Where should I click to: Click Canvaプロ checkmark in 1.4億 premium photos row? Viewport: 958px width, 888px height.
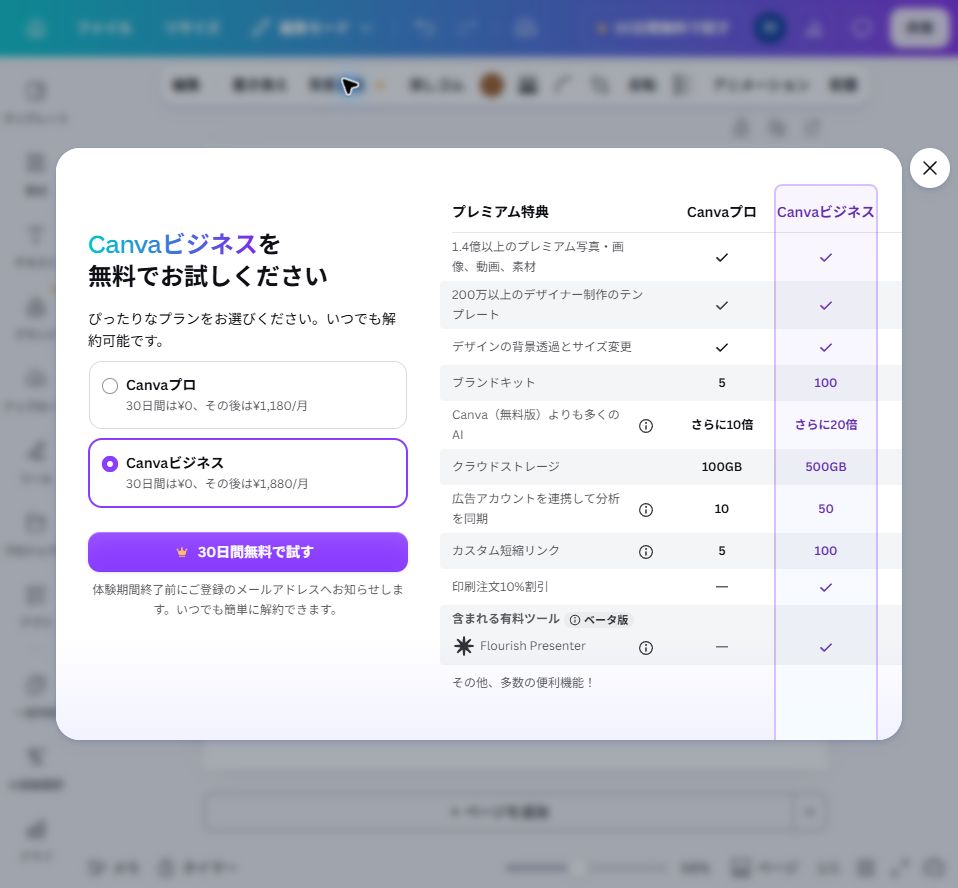click(722, 257)
